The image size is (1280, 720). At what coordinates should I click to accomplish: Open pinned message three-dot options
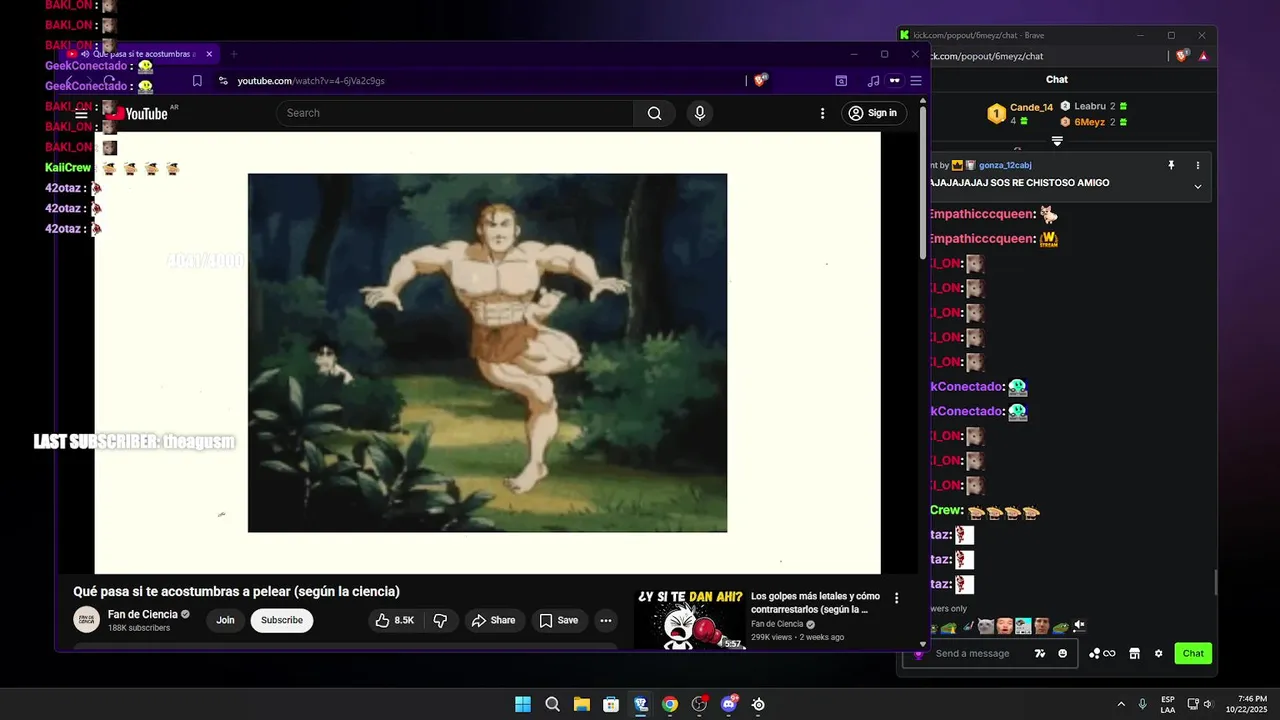pos(1197,165)
